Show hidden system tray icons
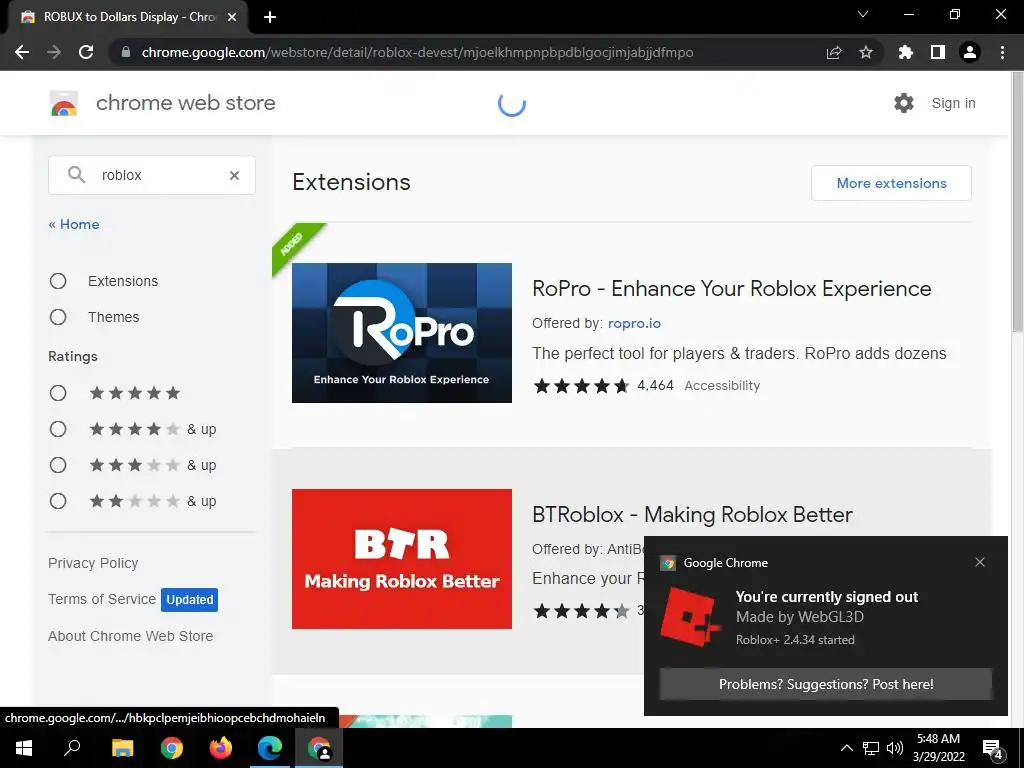 click(846, 748)
